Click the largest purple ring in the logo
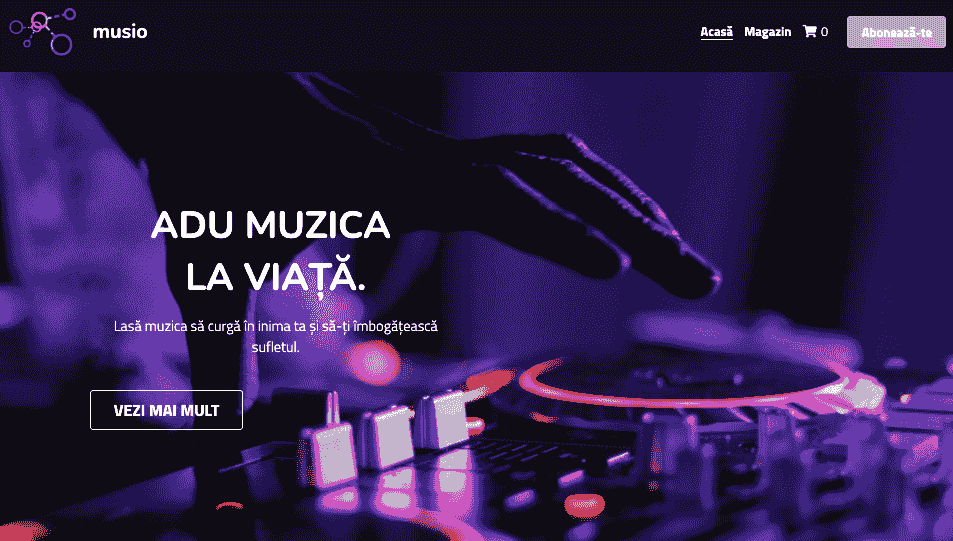Viewport: 953px width, 541px height. point(61,44)
